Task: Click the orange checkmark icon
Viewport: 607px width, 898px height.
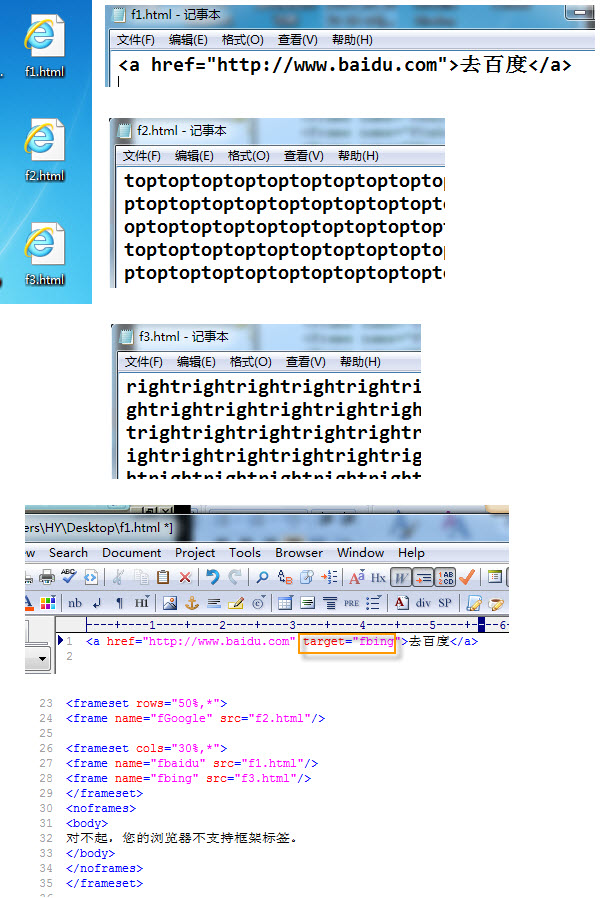Action: pyautogui.click(x=467, y=577)
